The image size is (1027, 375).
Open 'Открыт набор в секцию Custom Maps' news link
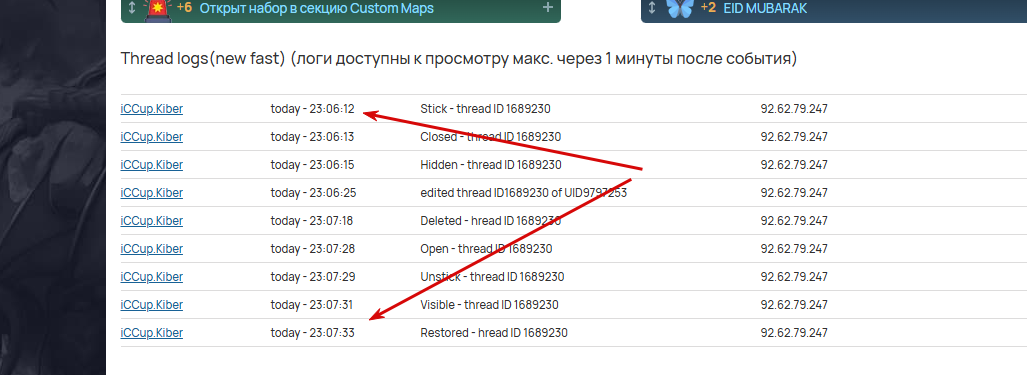[x=316, y=9]
